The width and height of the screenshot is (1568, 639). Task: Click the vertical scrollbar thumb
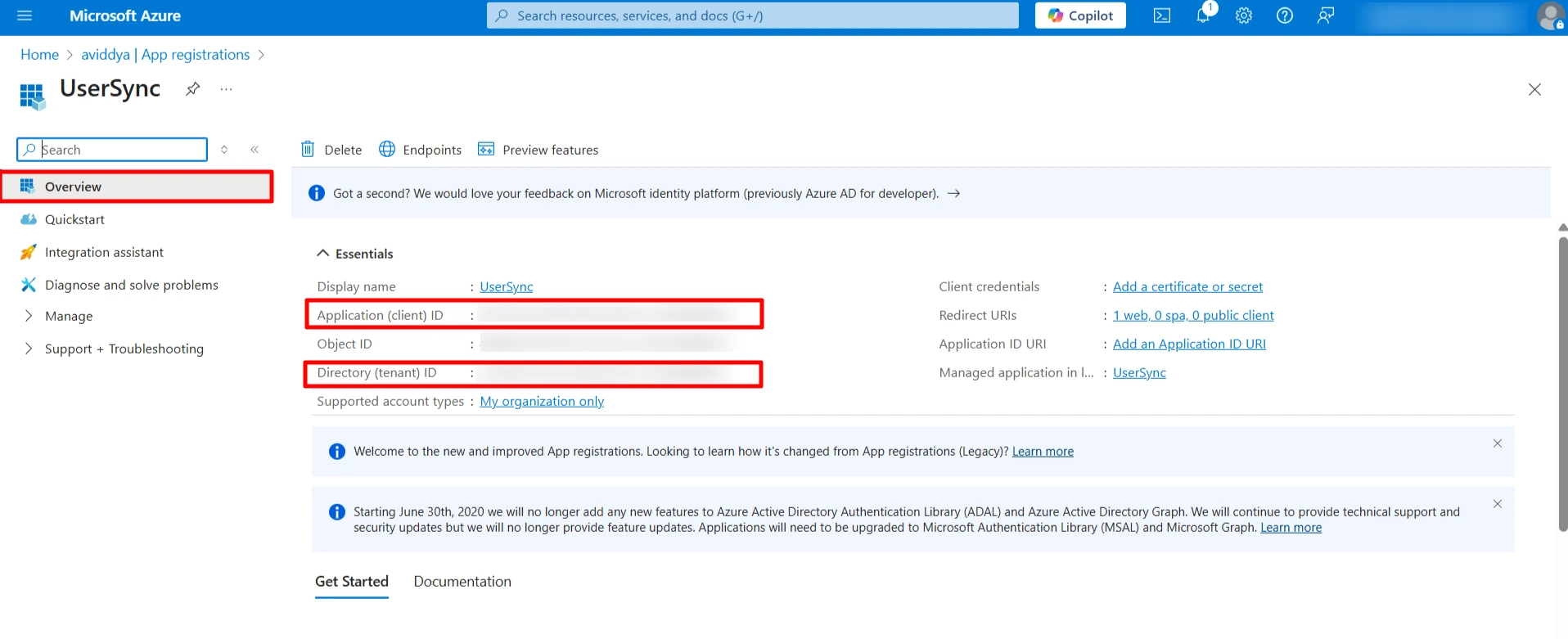[1562, 385]
